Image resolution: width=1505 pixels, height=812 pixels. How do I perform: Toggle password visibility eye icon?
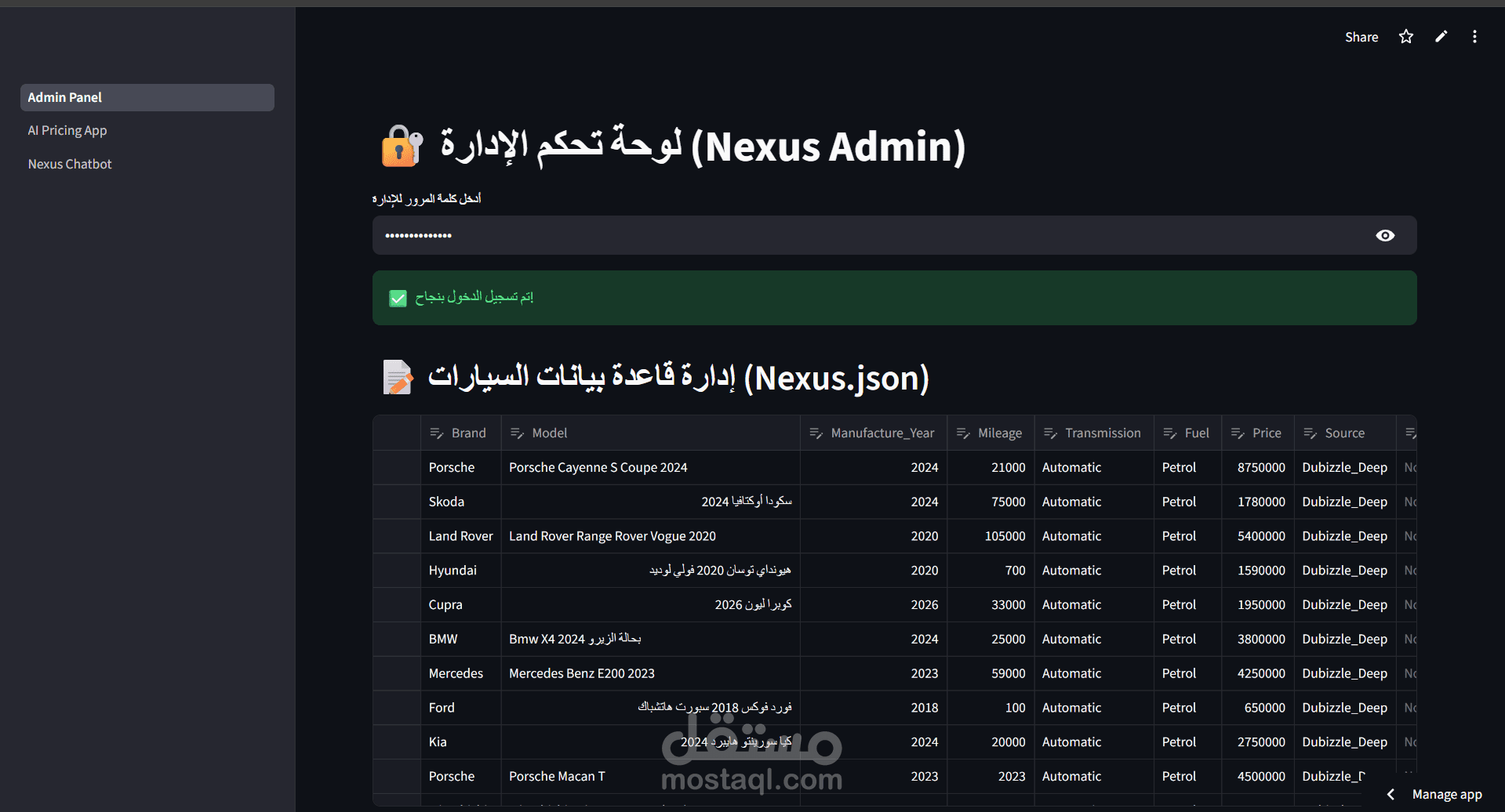pyautogui.click(x=1385, y=235)
